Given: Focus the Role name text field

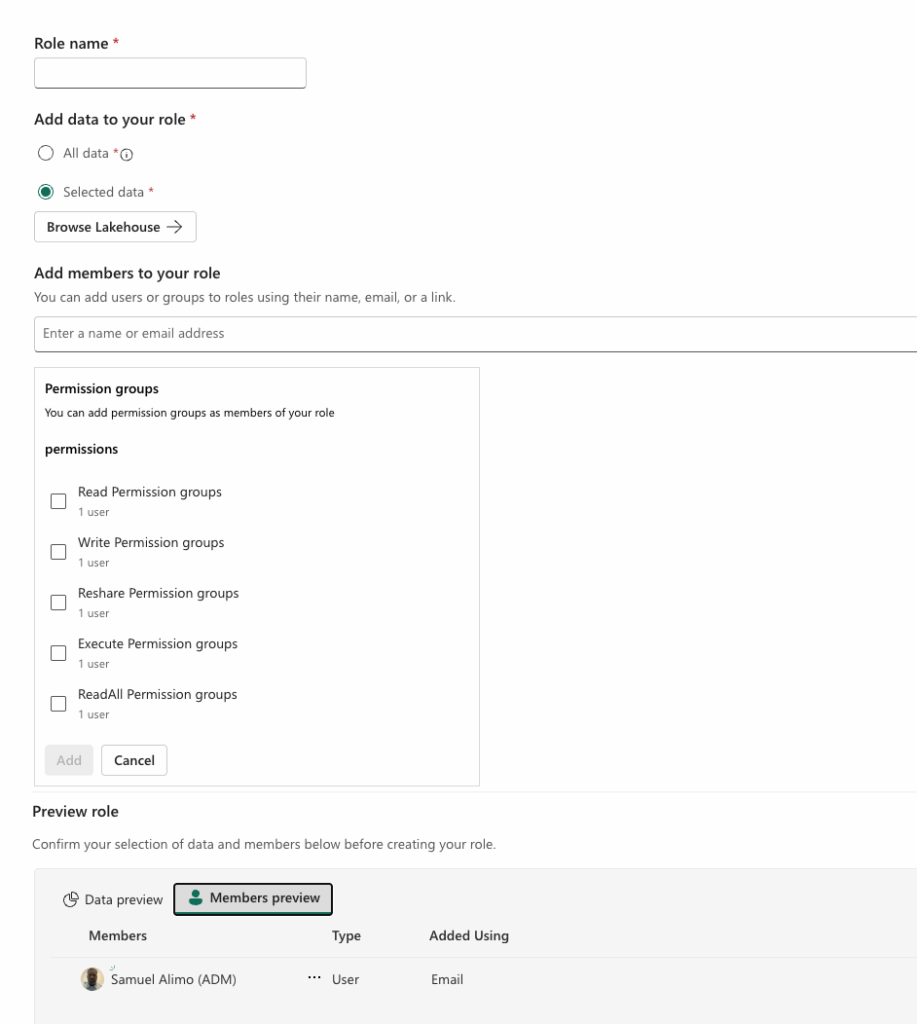Looking at the screenshot, I should pos(170,73).
